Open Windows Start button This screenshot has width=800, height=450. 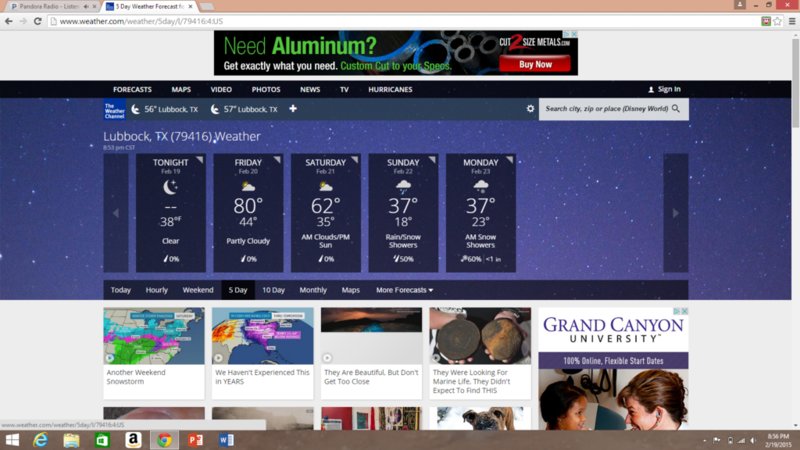pos(12,440)
